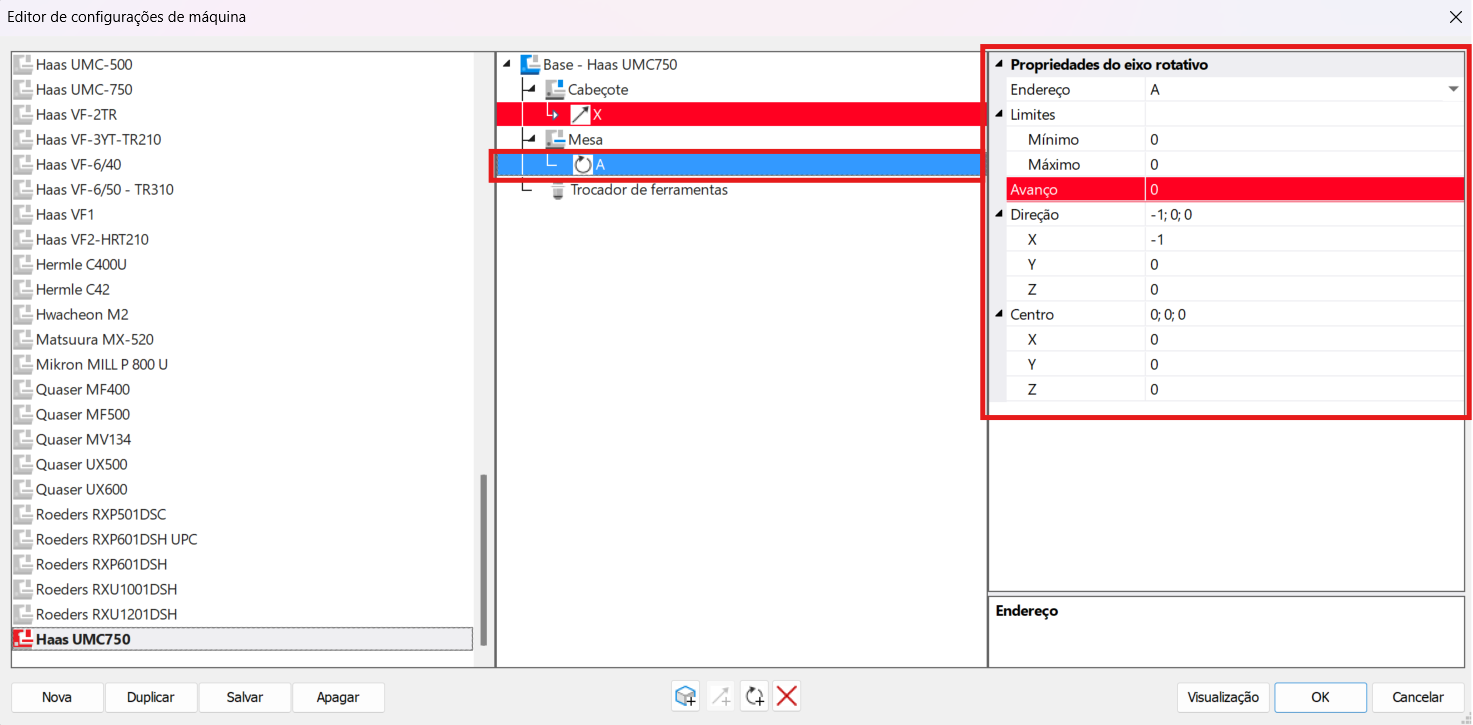The height and width of the screenshot is (725, 1473).
Task: Click the icon beside Matsuura MX-520
Action: click(x=23, y=340)
